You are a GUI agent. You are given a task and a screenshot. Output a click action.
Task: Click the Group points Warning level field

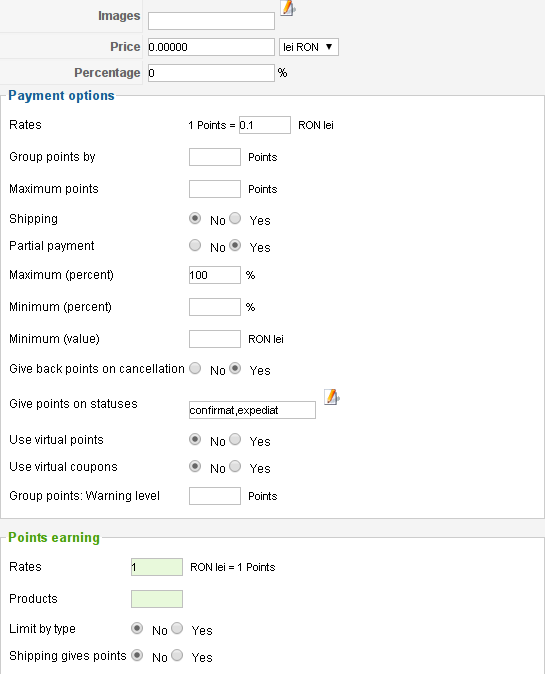214,496
